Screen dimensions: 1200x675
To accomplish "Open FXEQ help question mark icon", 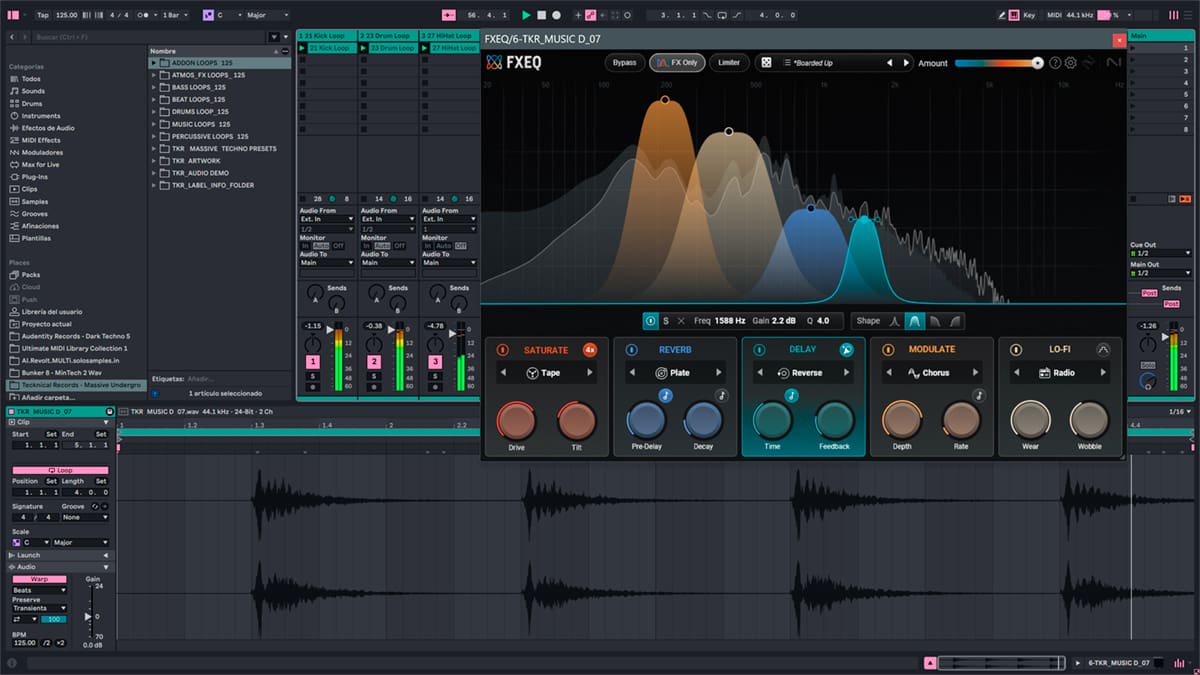I will click(1055, 63).
